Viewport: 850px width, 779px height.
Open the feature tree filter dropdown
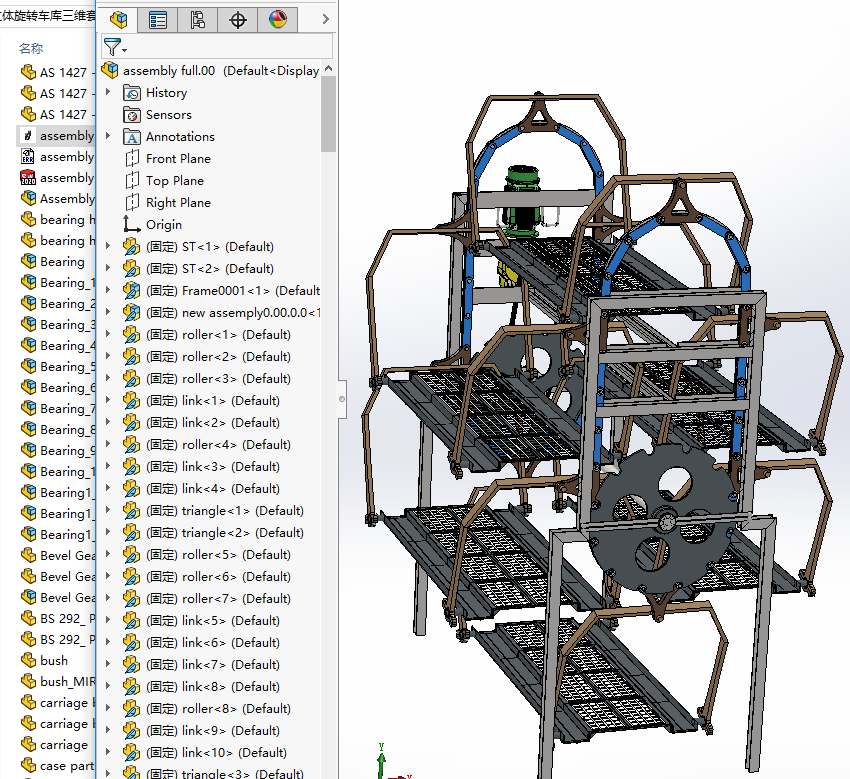click(x=115, y=46)
